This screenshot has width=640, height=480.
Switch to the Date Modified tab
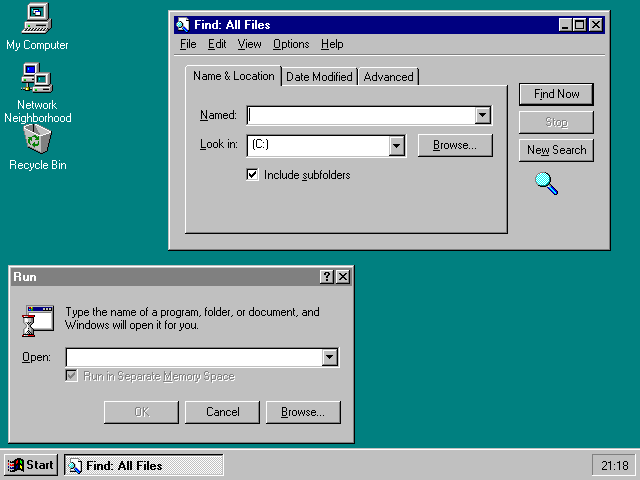click(319, 77)
